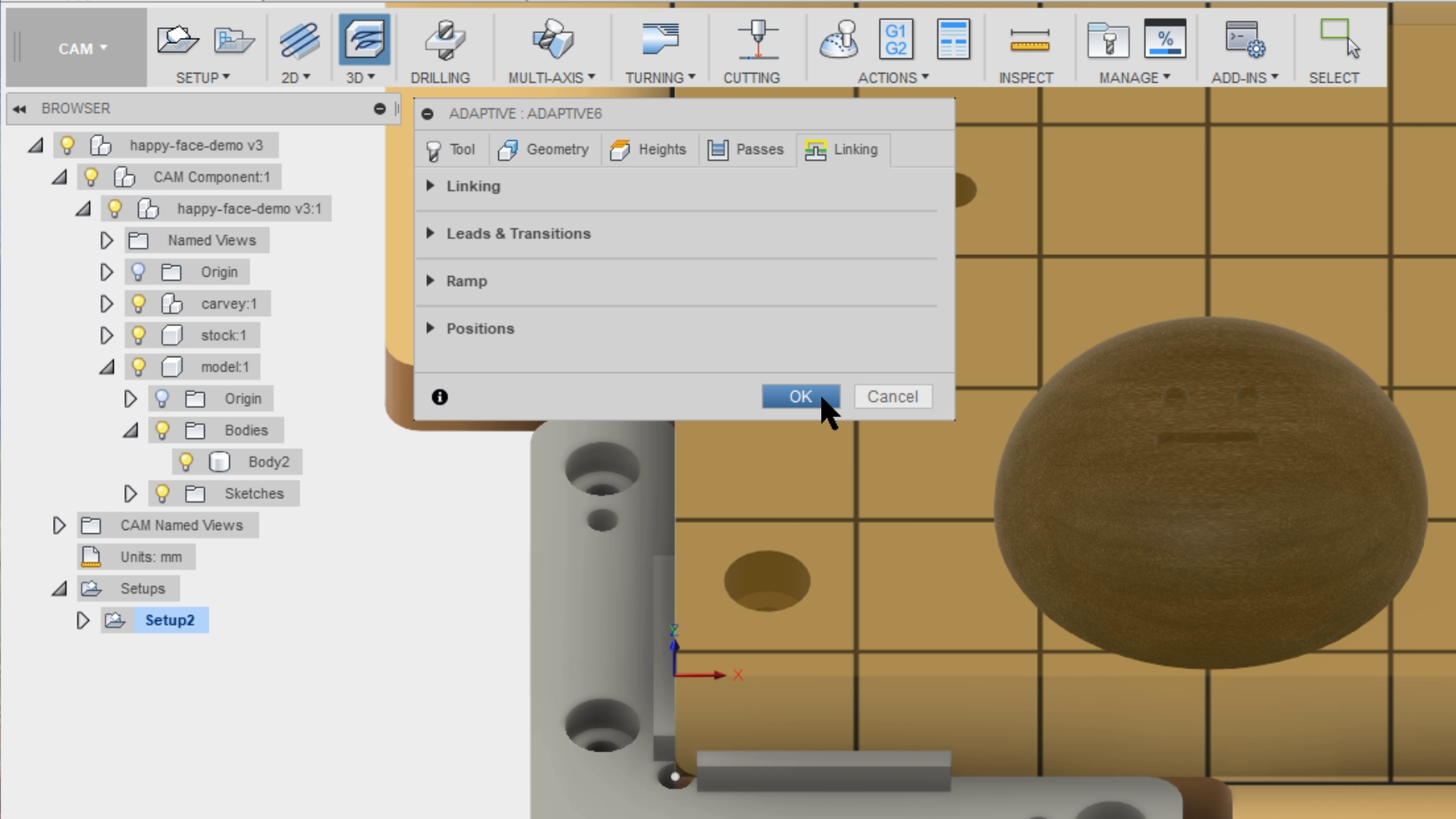Open the Inspect measure tool
The width and height of the screenshot is (1456, 819).
(1028, 39)
